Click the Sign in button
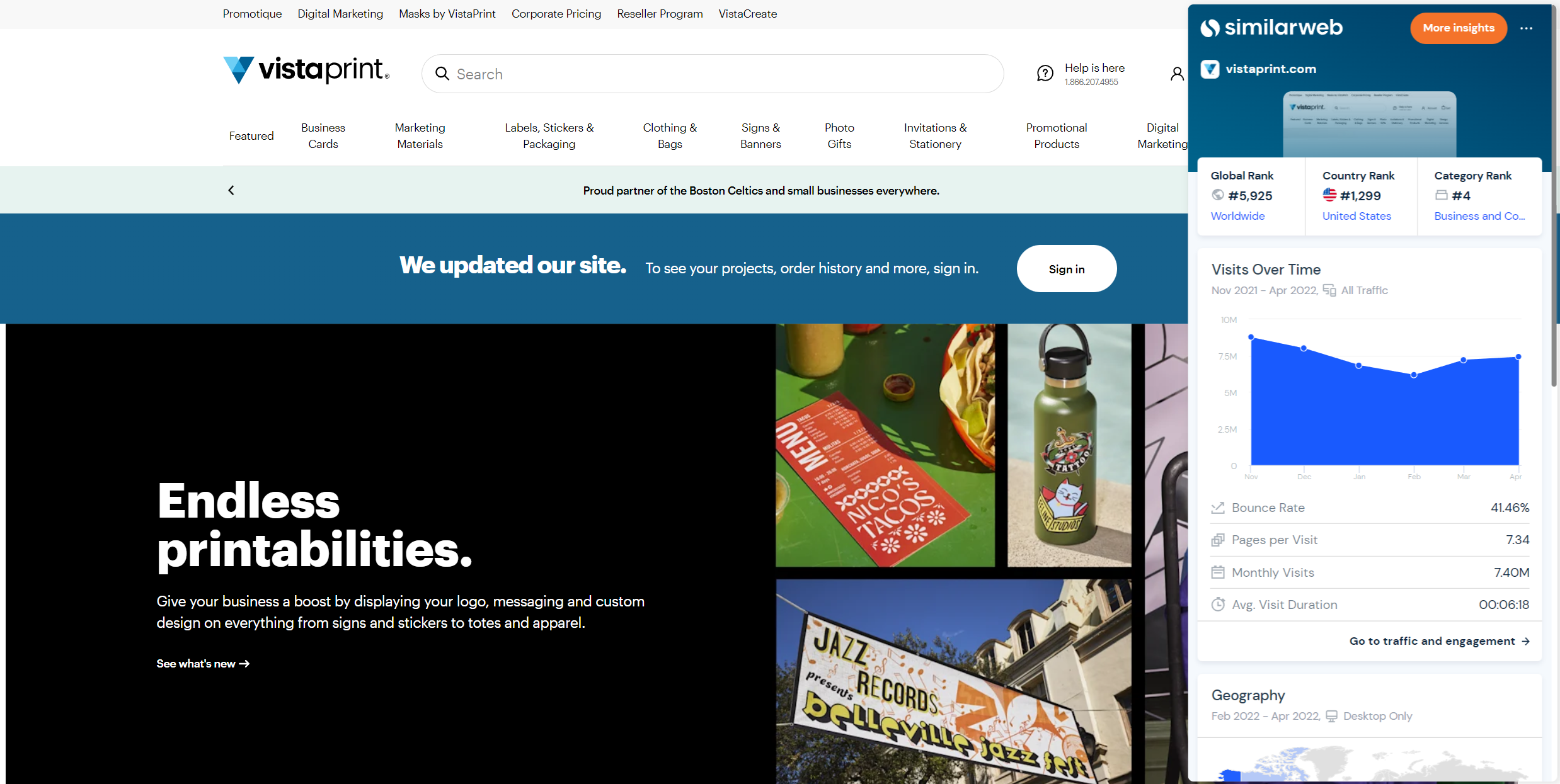This screenshot has width=1560, height=784. pos(1067,269)
